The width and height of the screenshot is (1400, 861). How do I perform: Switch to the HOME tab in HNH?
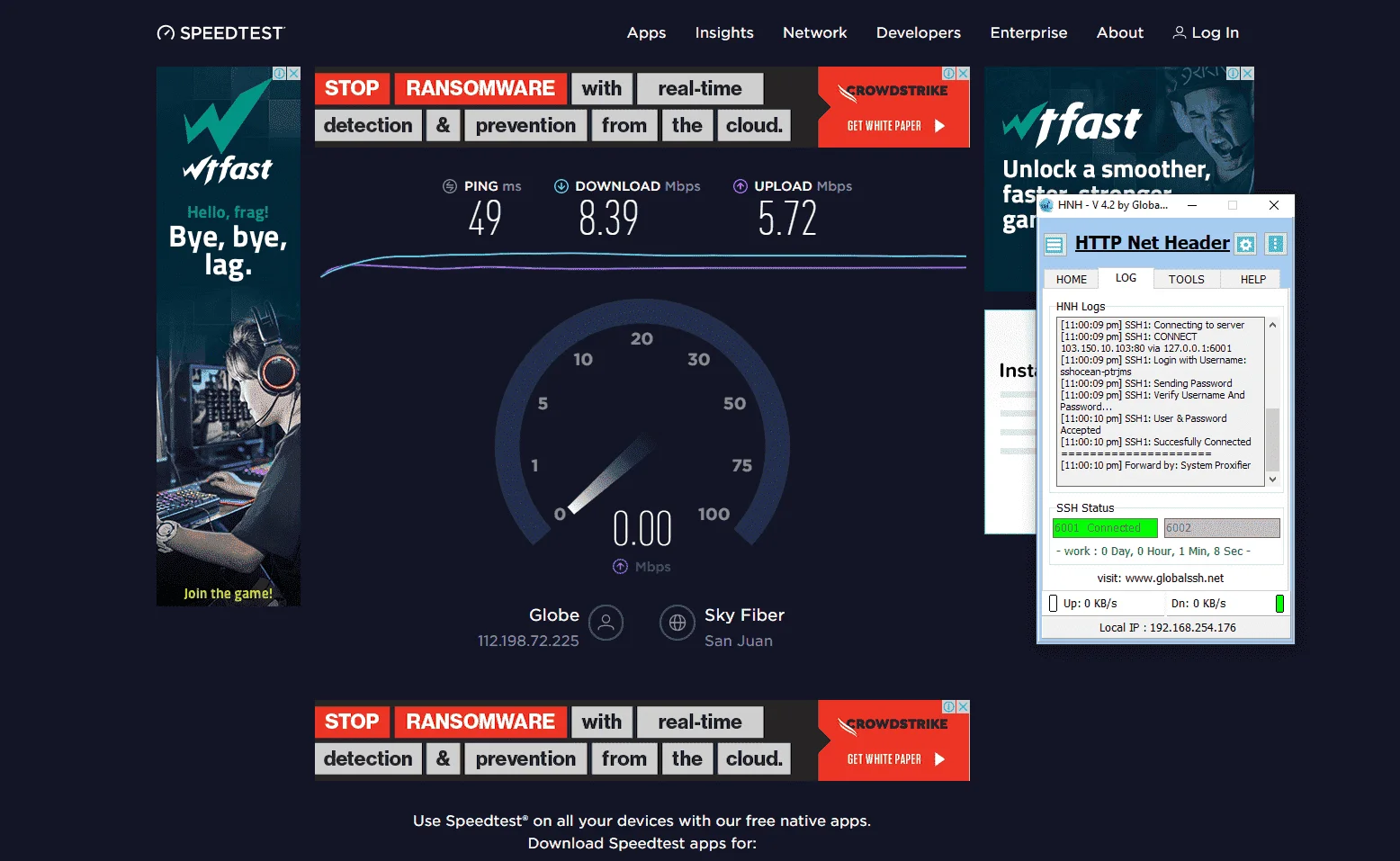coord(1071,280)
